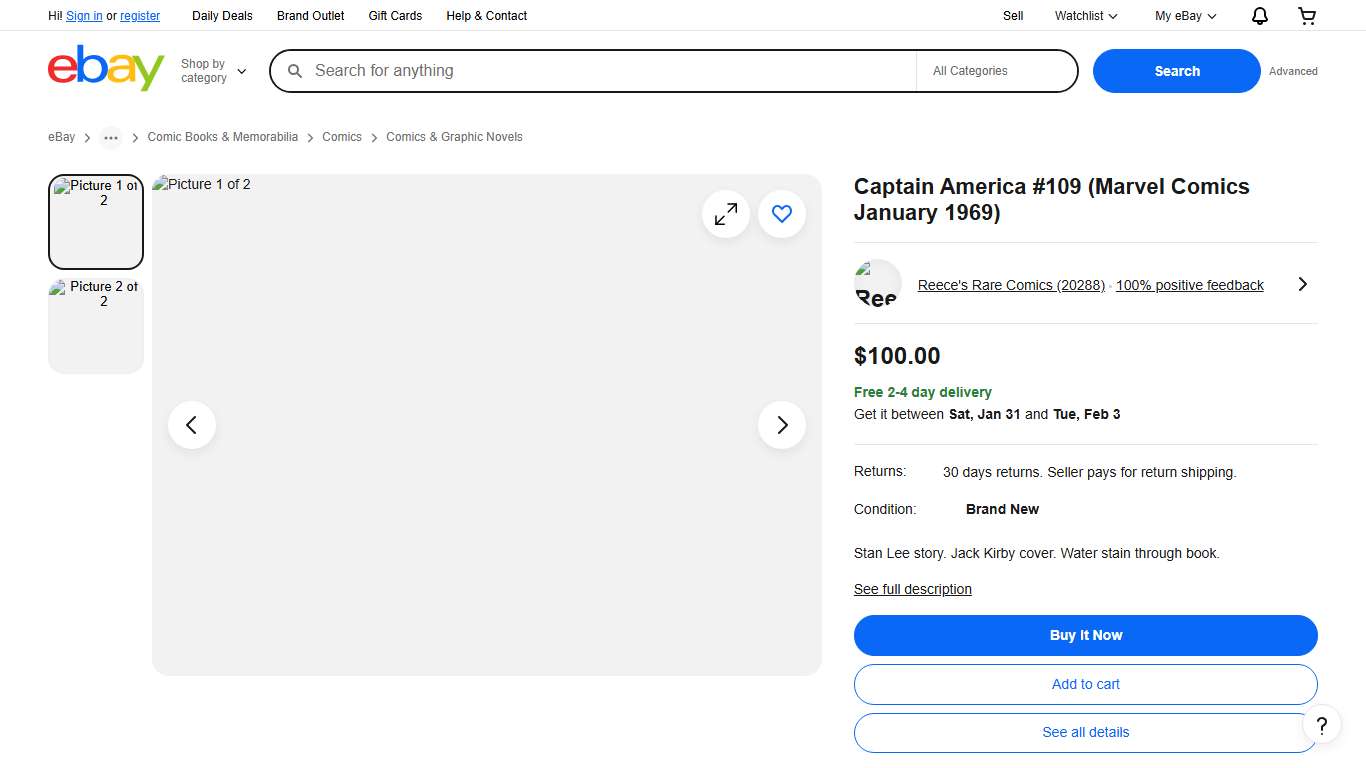Show the previous picture arrow

(x=192, y=425)
